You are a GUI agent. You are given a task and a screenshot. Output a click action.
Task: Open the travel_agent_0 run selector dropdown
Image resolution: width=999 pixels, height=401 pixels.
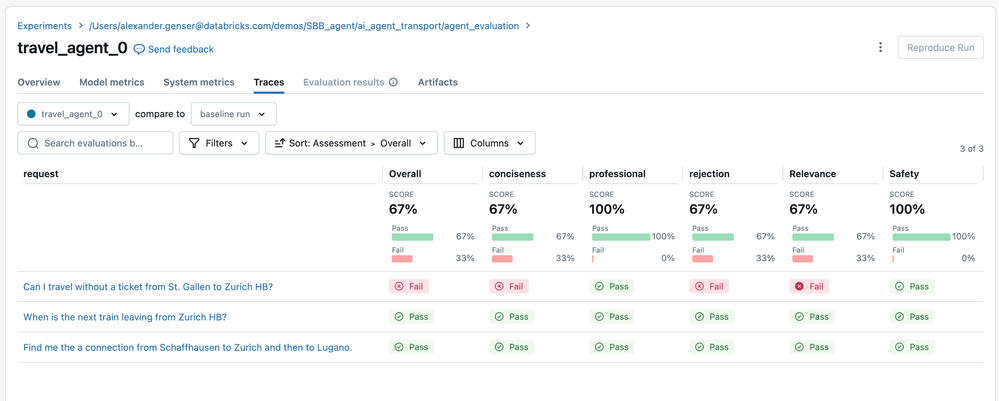pos(73,114)
